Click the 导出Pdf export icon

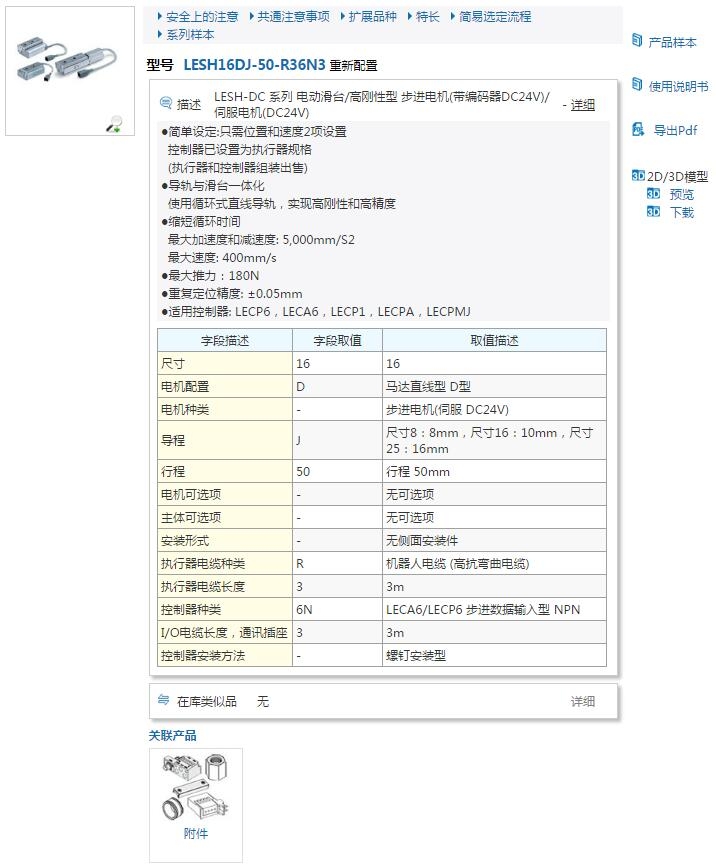coord(638,130)
